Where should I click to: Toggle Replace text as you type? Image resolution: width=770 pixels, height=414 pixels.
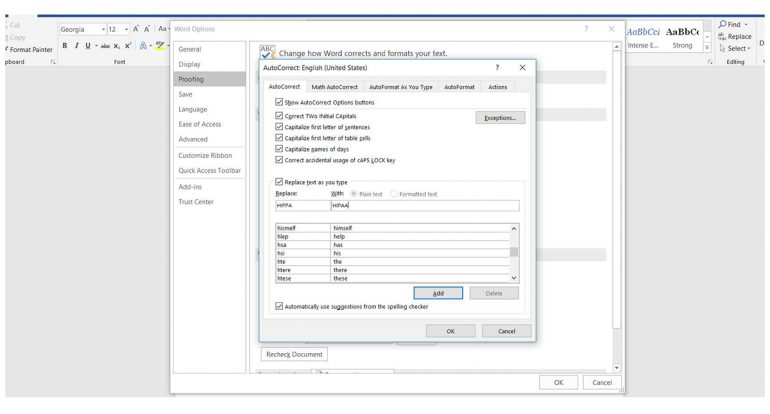279,182
